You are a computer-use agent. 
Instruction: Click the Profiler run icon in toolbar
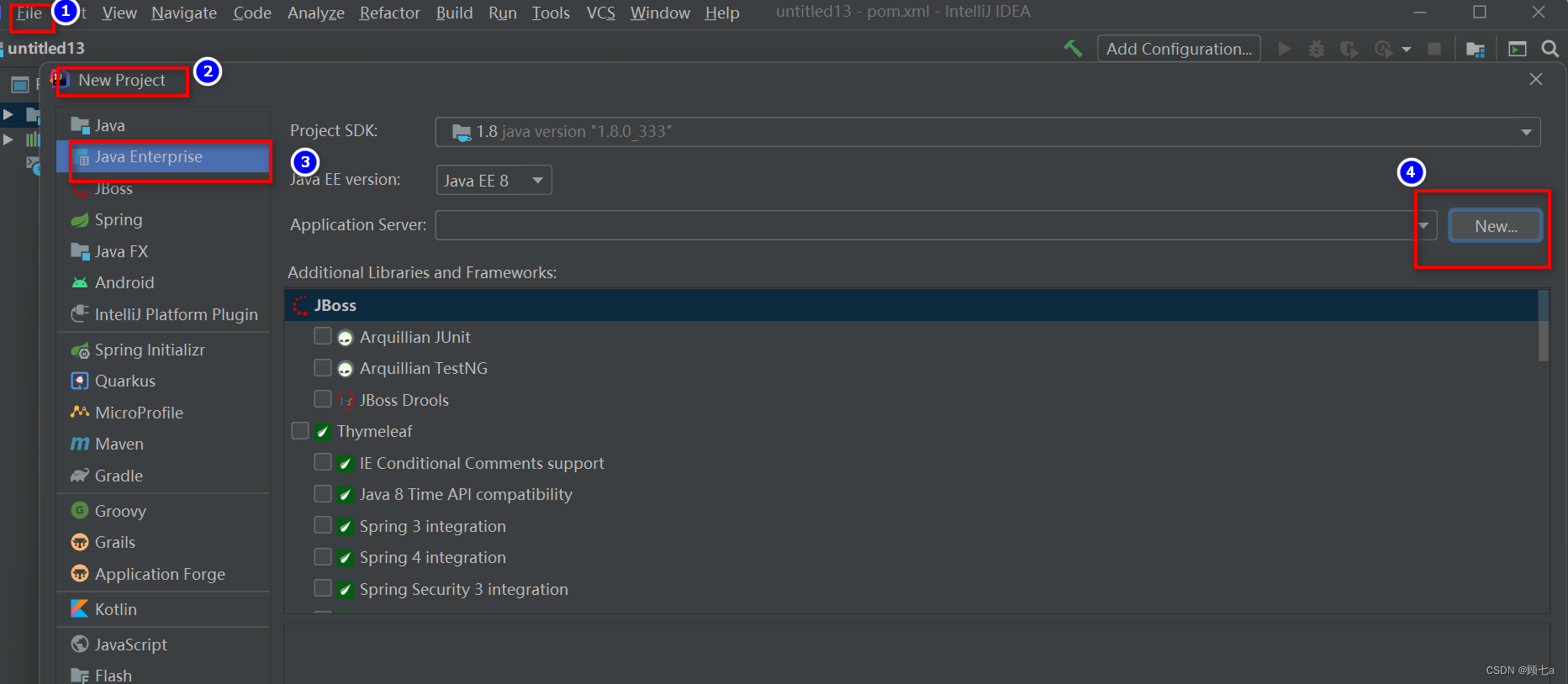(x=1383, y=49)
